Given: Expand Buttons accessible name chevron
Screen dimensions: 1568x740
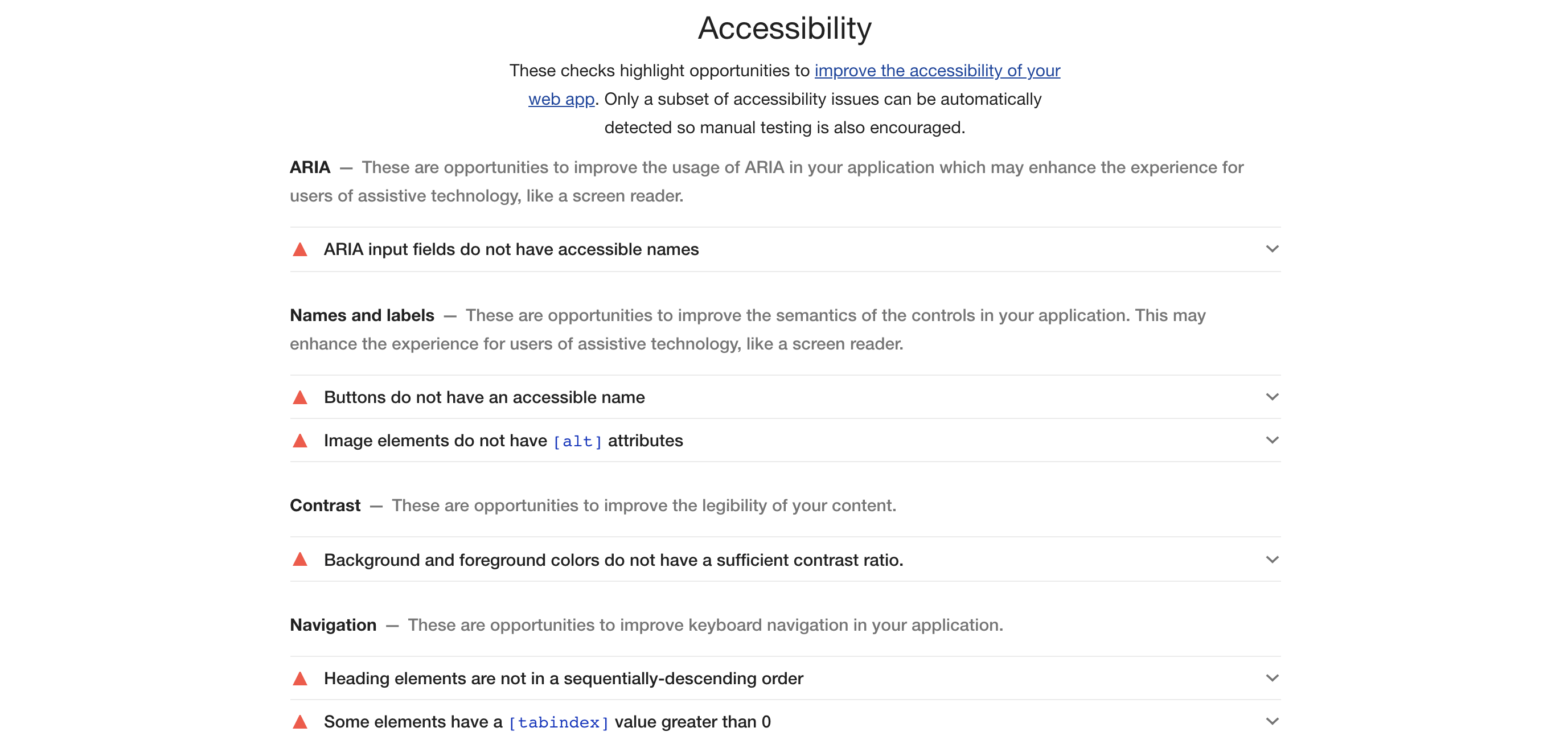Looking at the screenshot, I should tap(1271, 397).
